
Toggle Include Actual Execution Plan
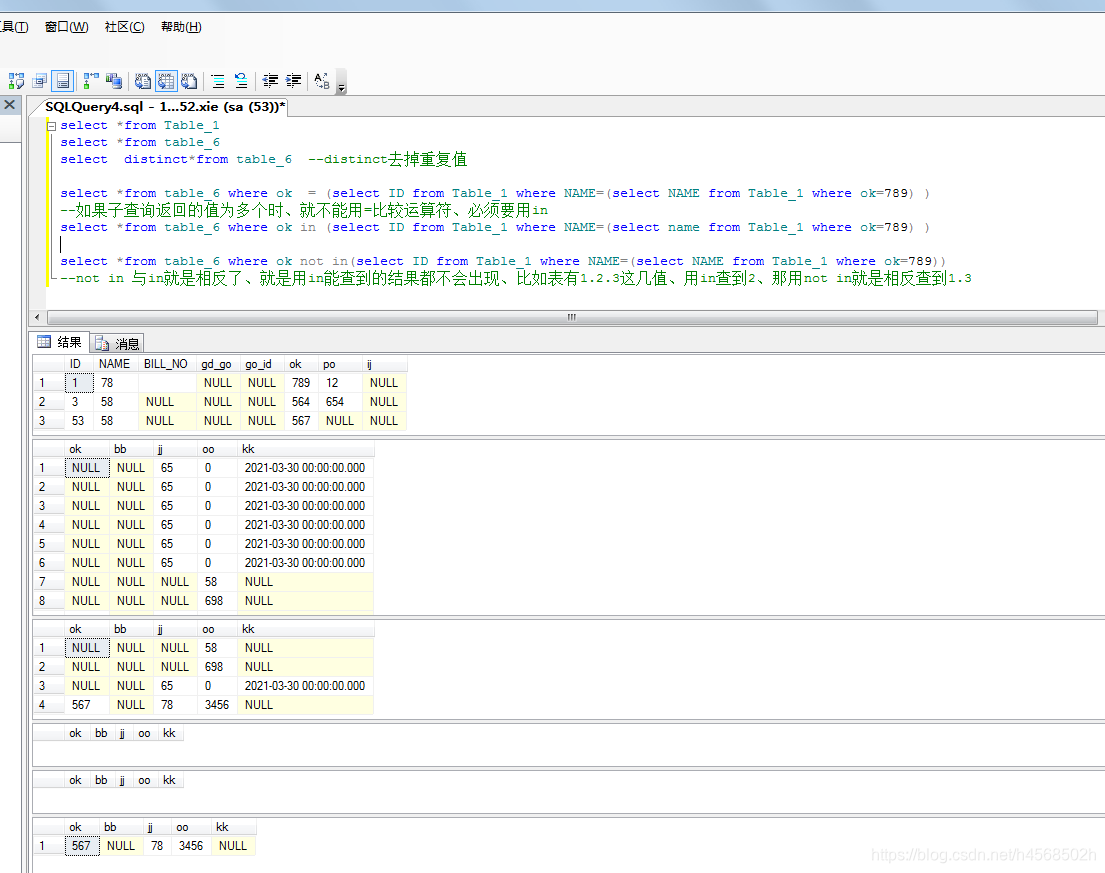91,81
